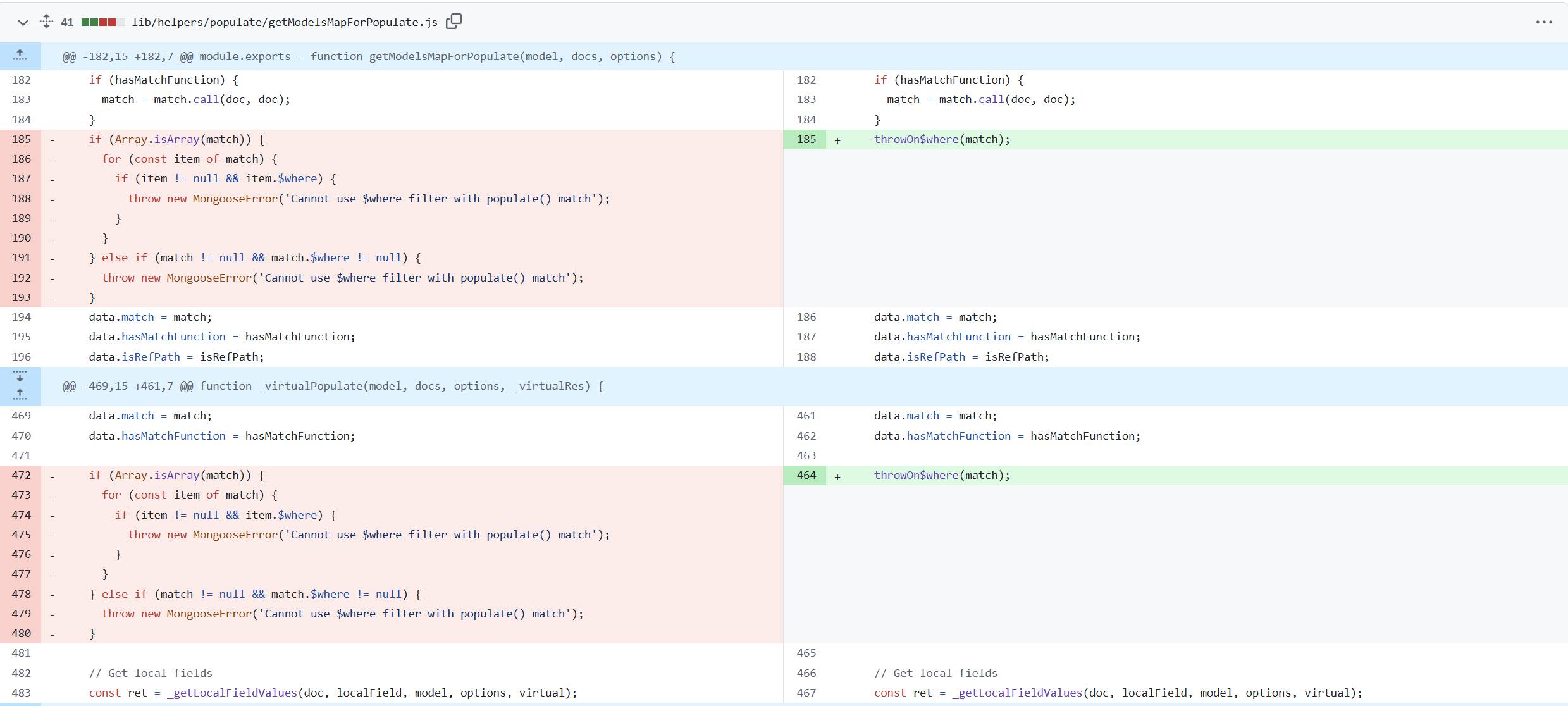Copy file path getModelsMapForPopulate.js icon
The image size is (1568, 706).
454,22
